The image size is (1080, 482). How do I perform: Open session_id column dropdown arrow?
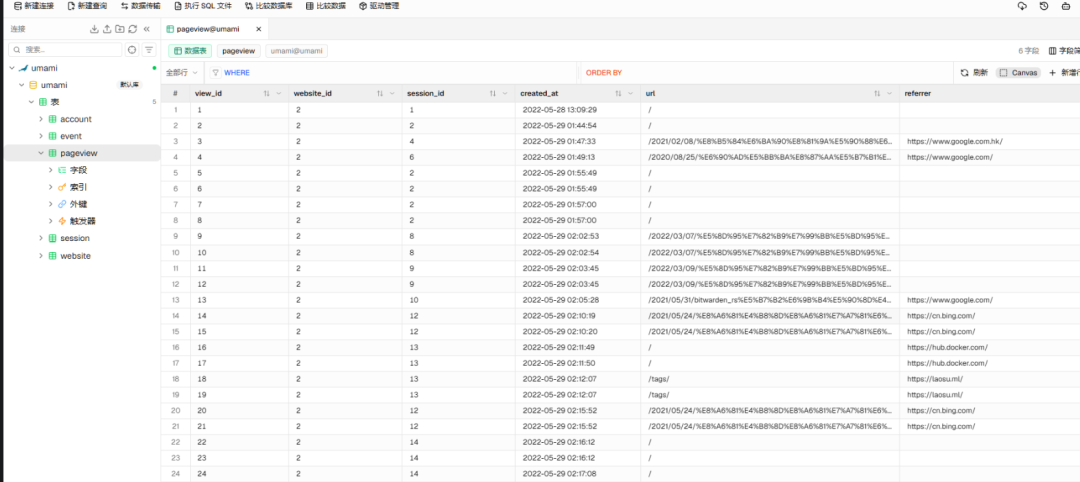pos(505,93)
